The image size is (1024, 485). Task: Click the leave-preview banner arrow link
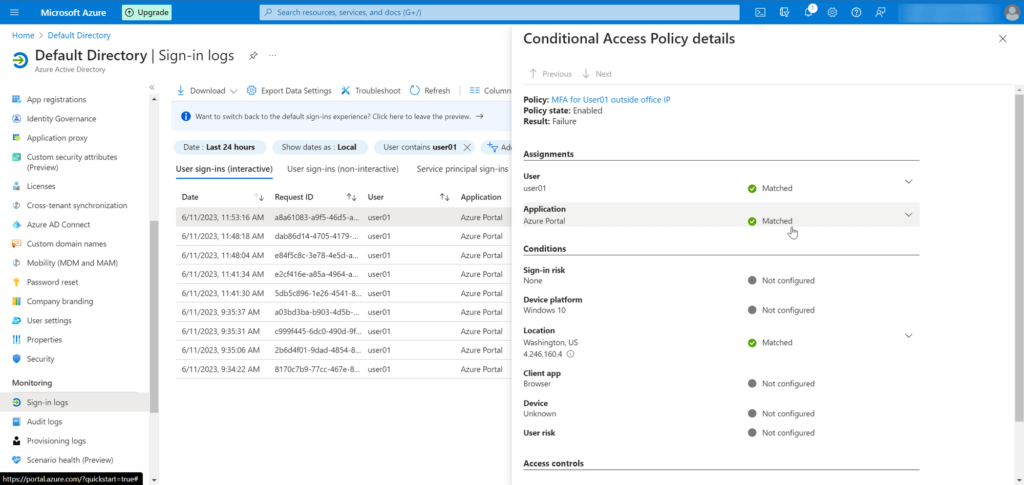(x=479, y=116)
